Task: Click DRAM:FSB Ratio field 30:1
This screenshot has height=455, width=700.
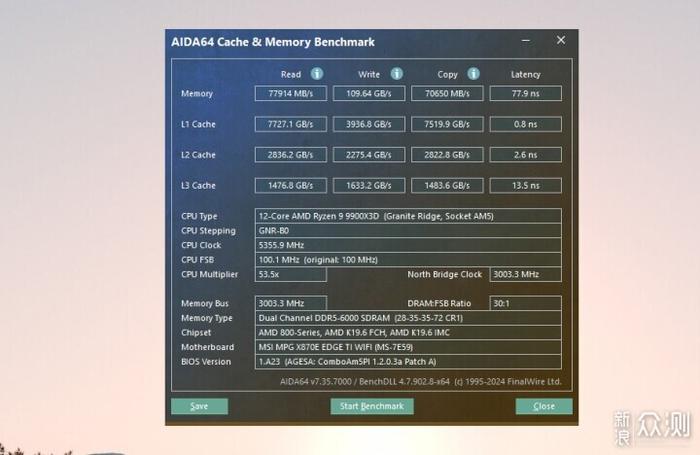Action: [525, 303]
